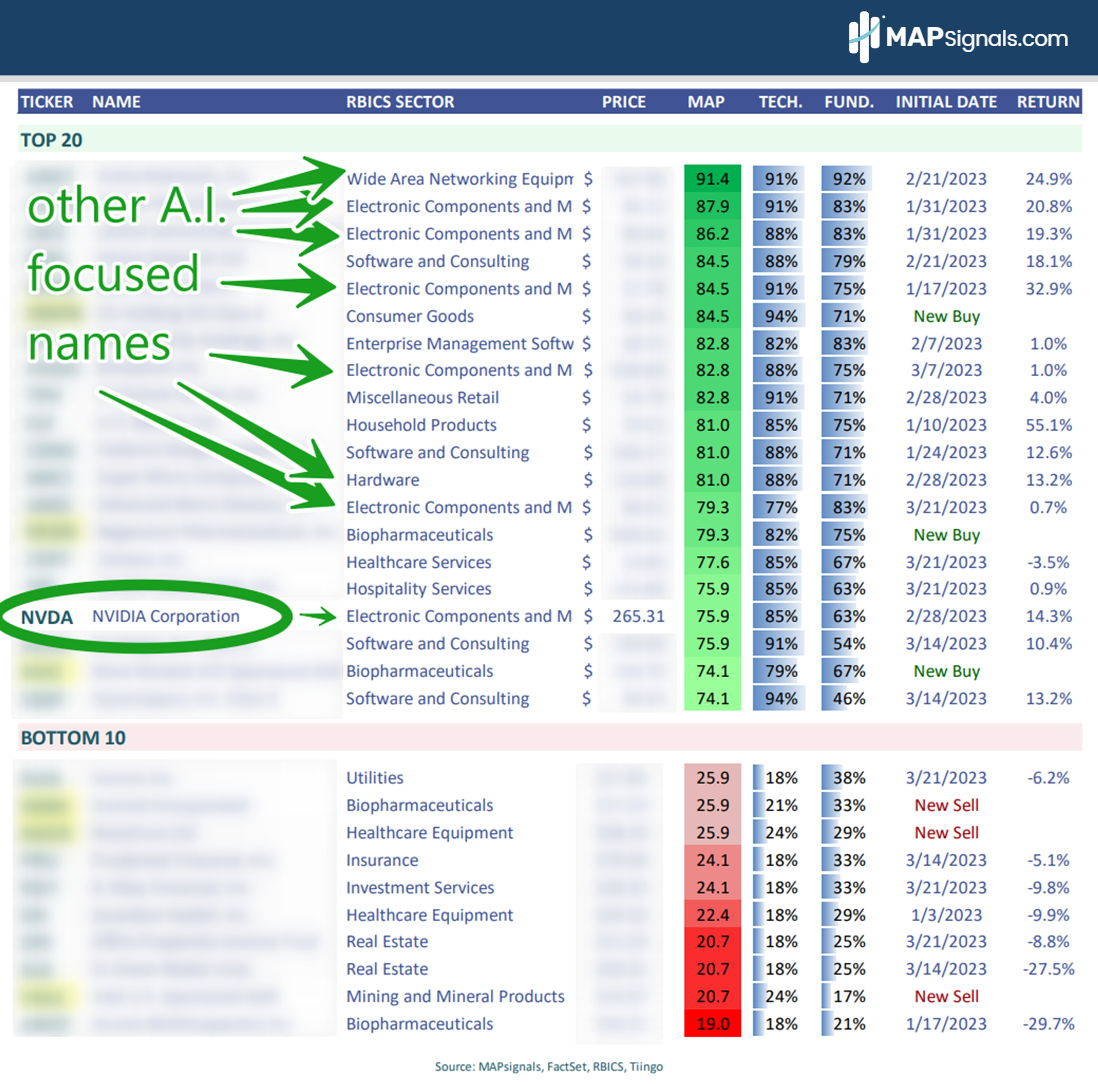Click the 265.31 price value

(x=639, y=616)
